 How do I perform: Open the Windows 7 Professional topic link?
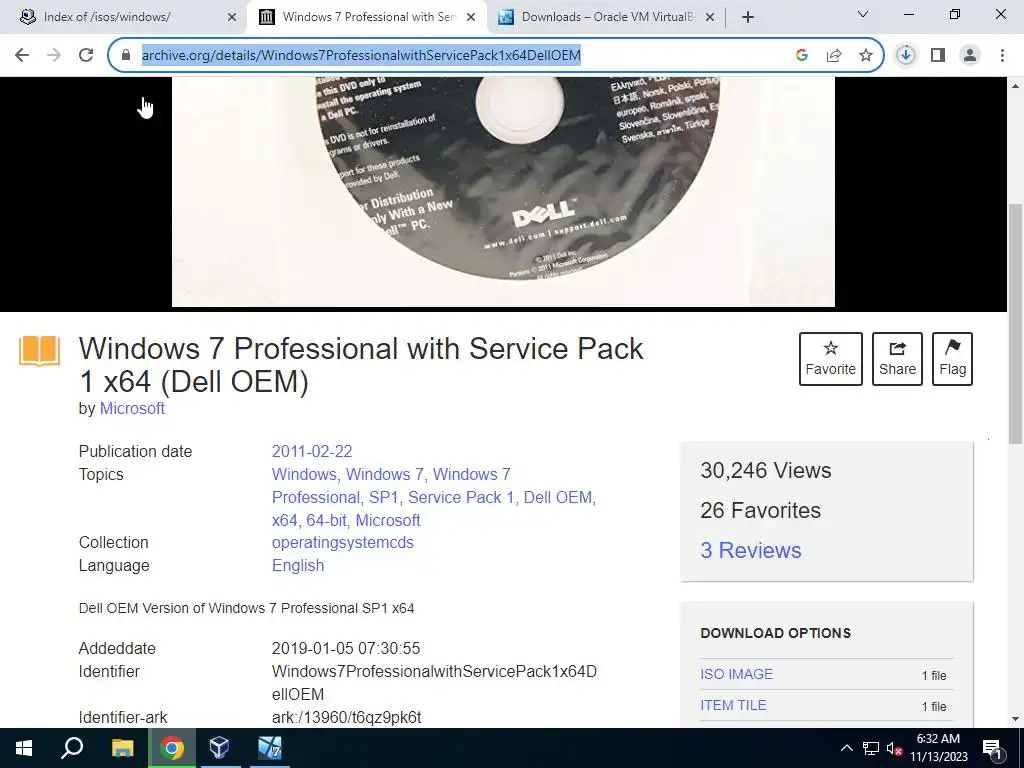[391, 486]
